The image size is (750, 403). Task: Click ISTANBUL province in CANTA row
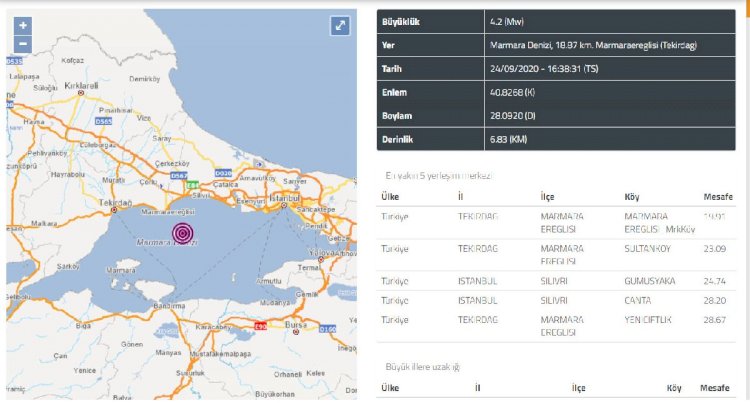477,300
